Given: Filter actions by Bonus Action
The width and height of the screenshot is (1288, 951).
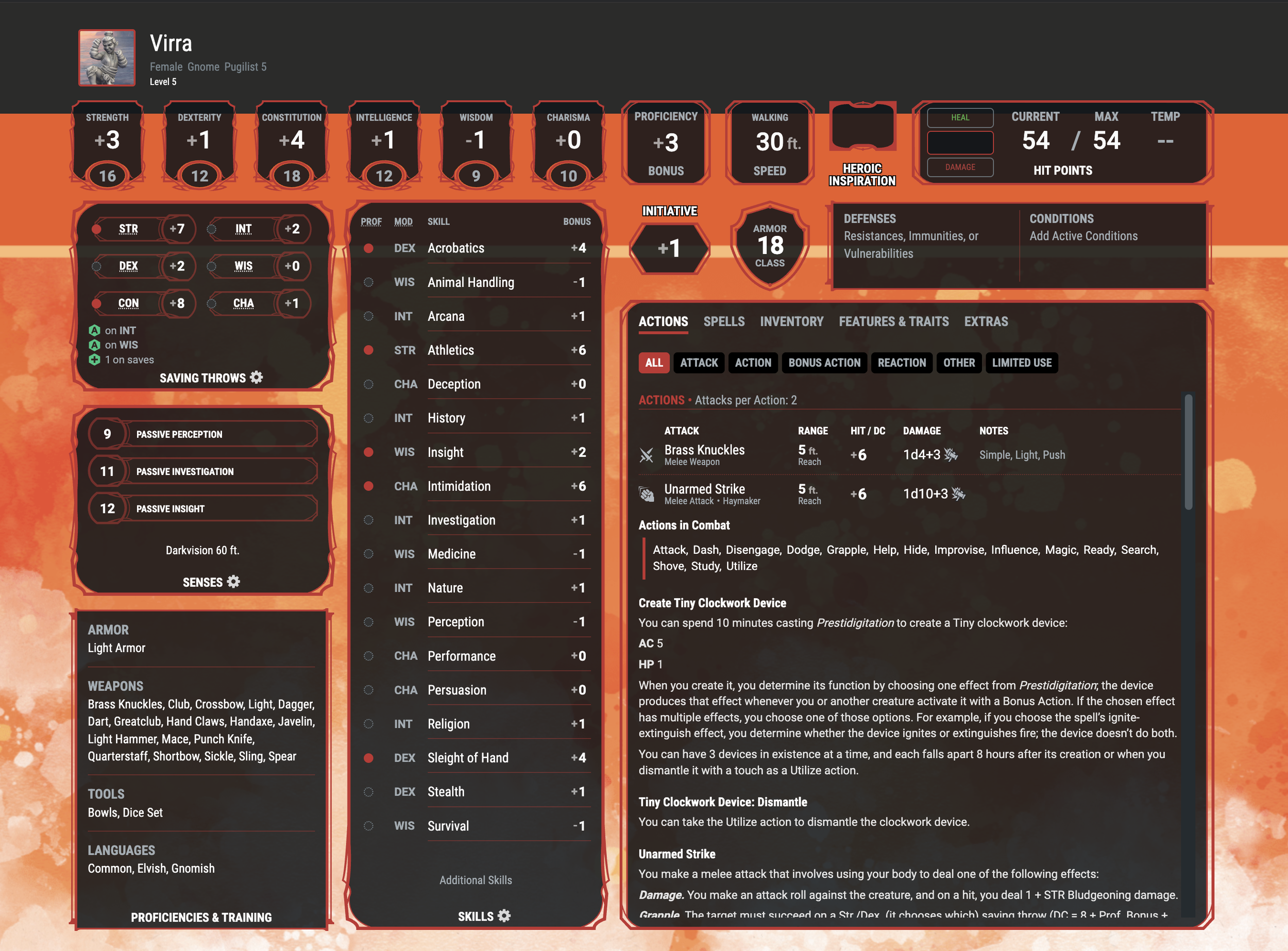Looking at the screenshot, I should pos(824,363).
